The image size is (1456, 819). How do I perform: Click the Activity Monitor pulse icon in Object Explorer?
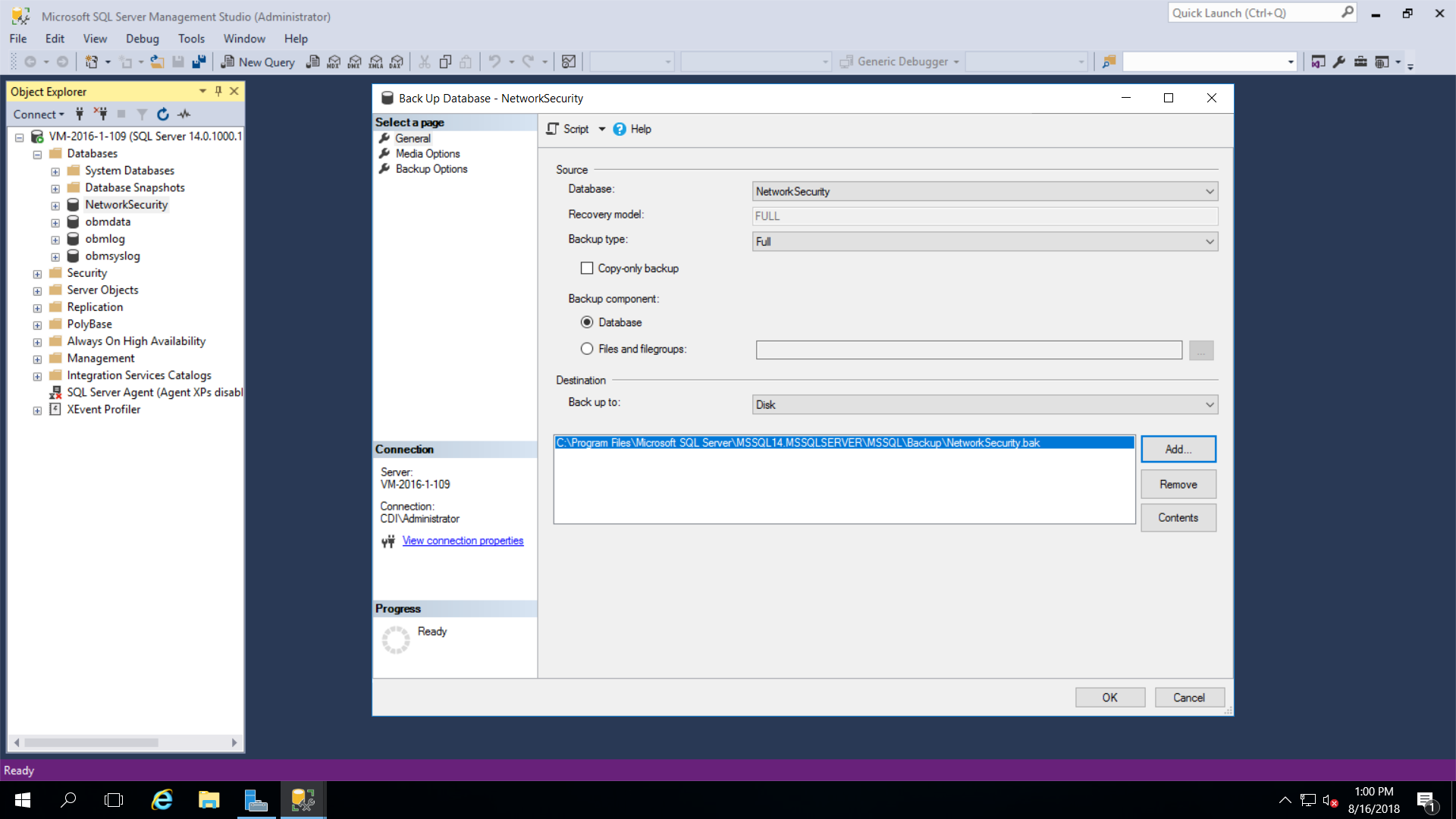pos(184,114)
